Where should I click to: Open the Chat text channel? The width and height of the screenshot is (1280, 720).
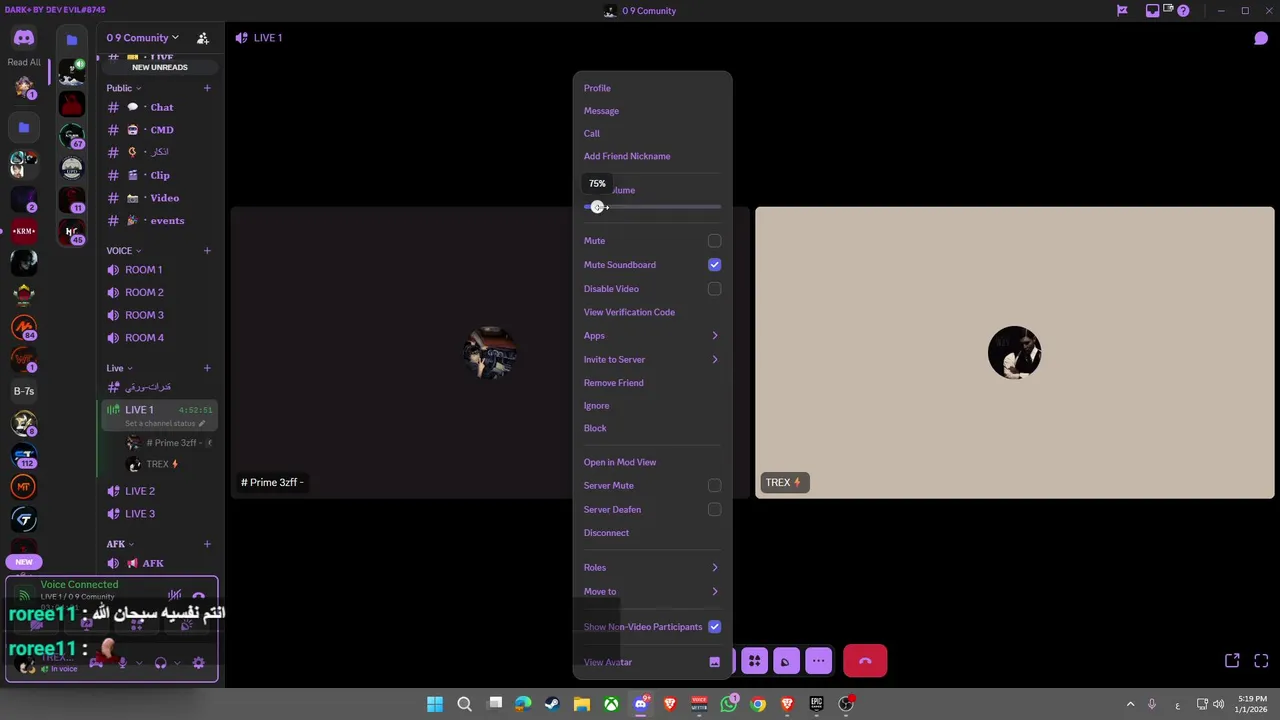click(x=159, y=107)
